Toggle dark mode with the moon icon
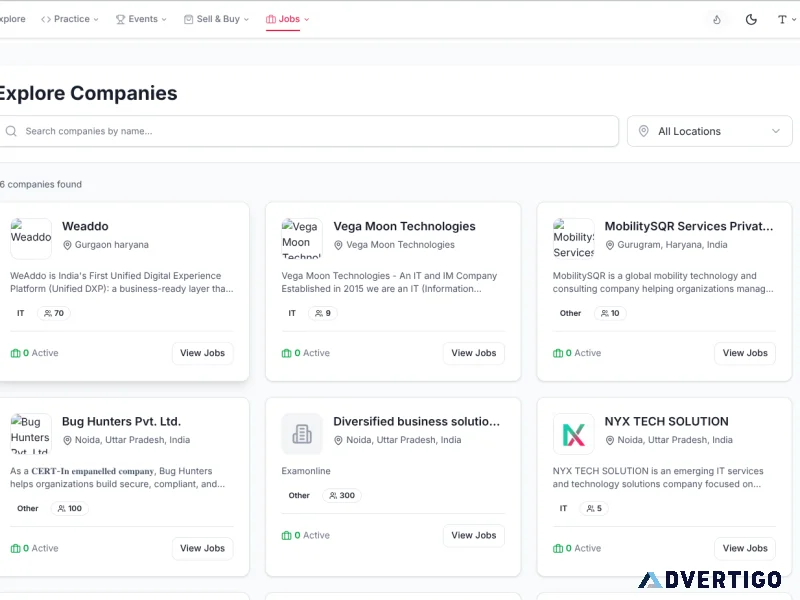800x600 pixels. pos(751,20)
